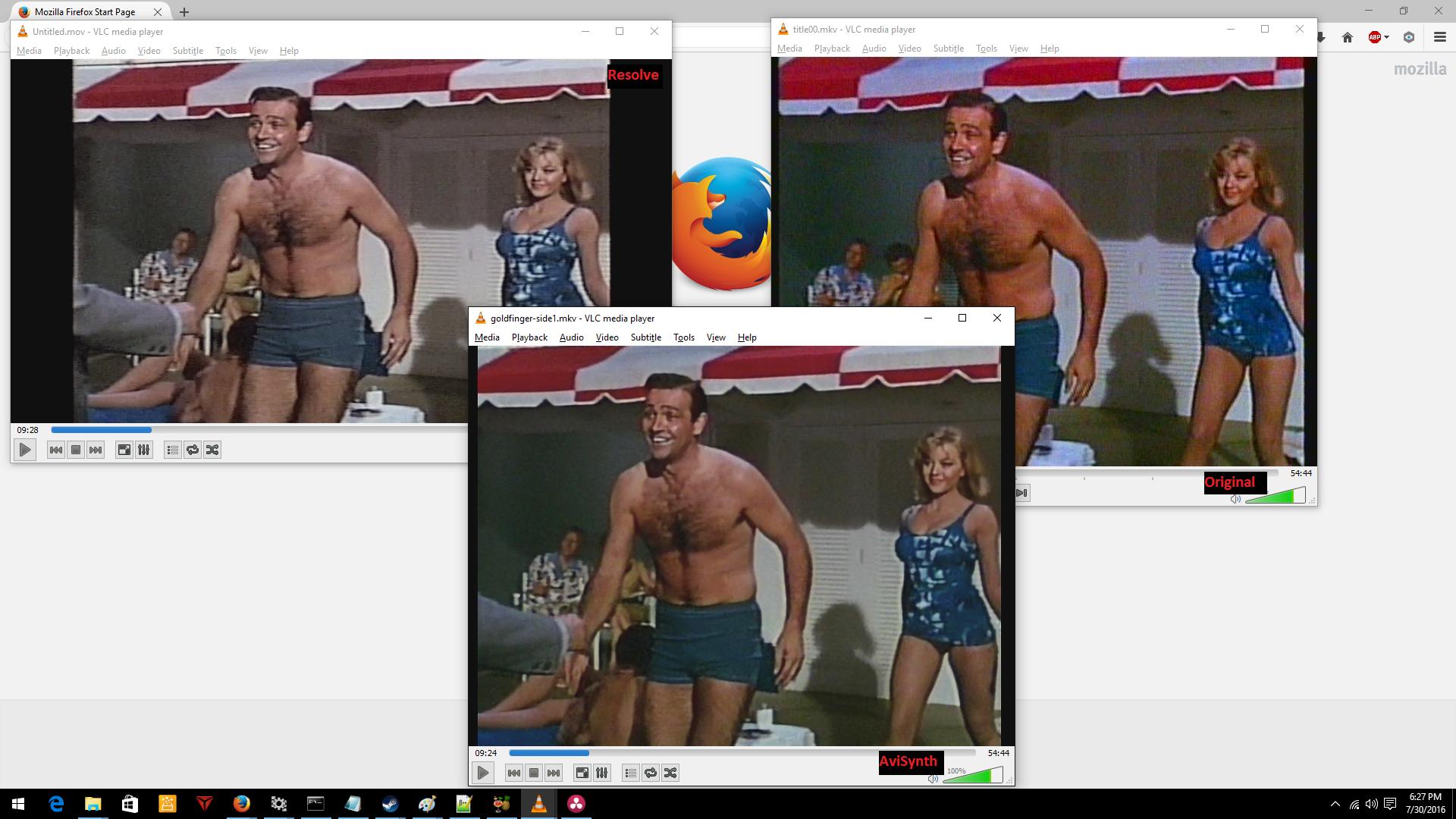1456x819 pixels.
Task: Seek on goldfinger-side1.mkv progress bar
Action: coord(742,753)
